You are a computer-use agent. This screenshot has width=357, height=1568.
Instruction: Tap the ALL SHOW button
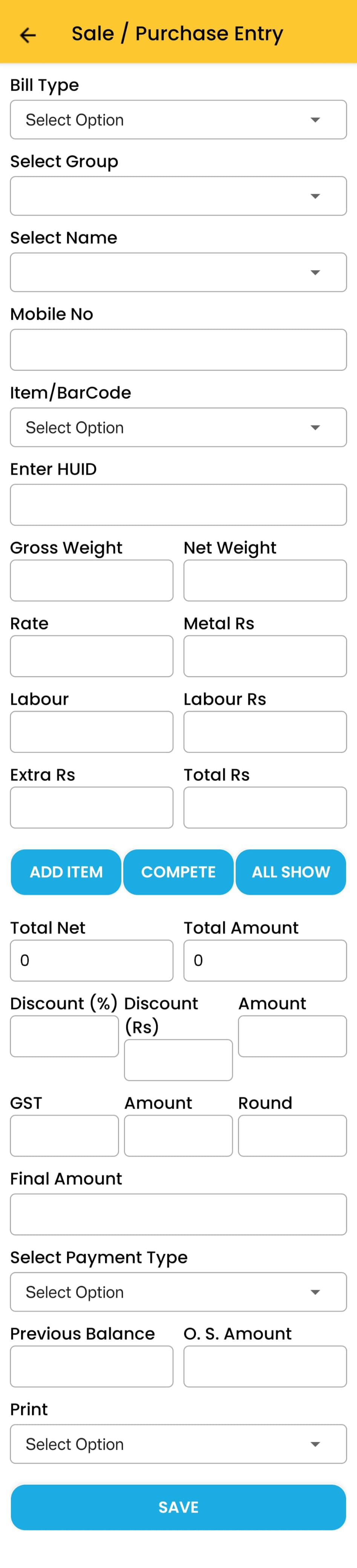(x=291, y=872)
